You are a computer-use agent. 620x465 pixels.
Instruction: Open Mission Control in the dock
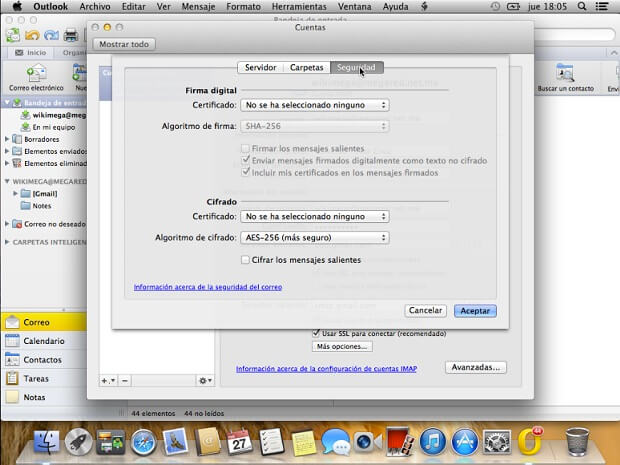111,442
